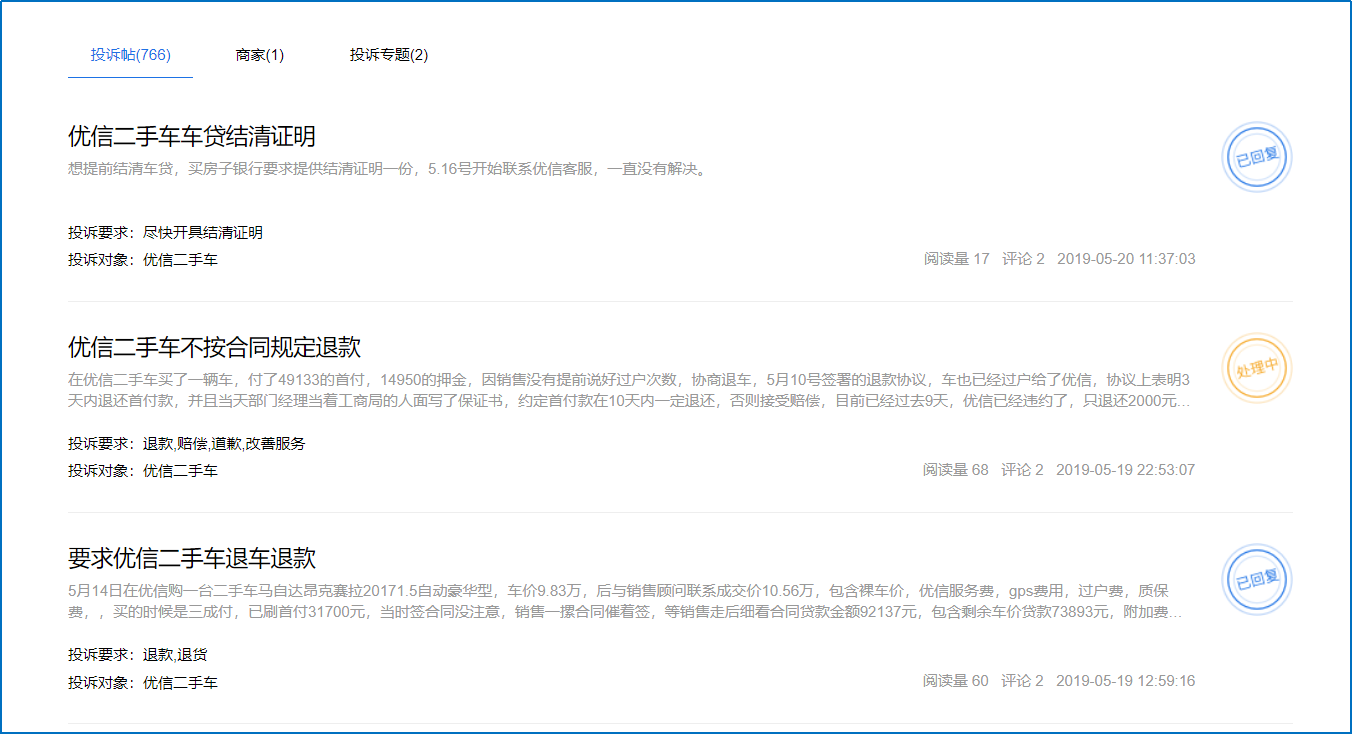Click the timestamp 2019-05-19 12:59:16
This screenshot has width=1352, height=734.
[x=1125, y=681]
